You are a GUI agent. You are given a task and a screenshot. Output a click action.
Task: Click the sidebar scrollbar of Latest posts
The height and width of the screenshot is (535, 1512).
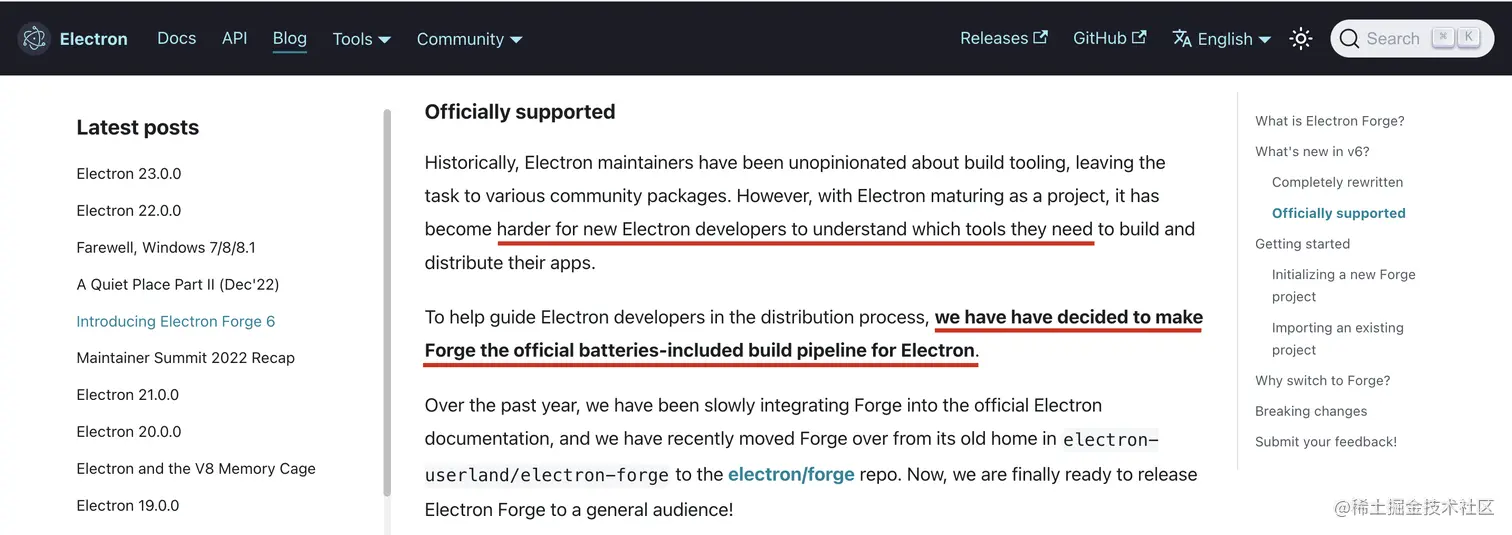pyautogui.click(x=387, y=303)
